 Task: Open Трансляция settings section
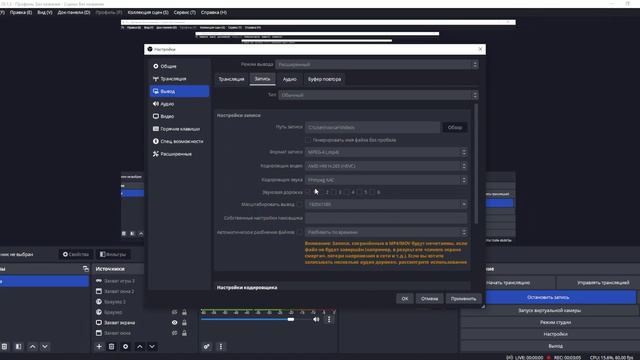(180, 79)
